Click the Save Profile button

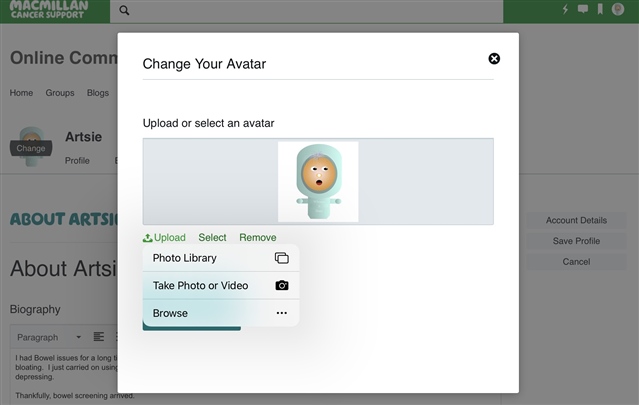click(576, 241)
